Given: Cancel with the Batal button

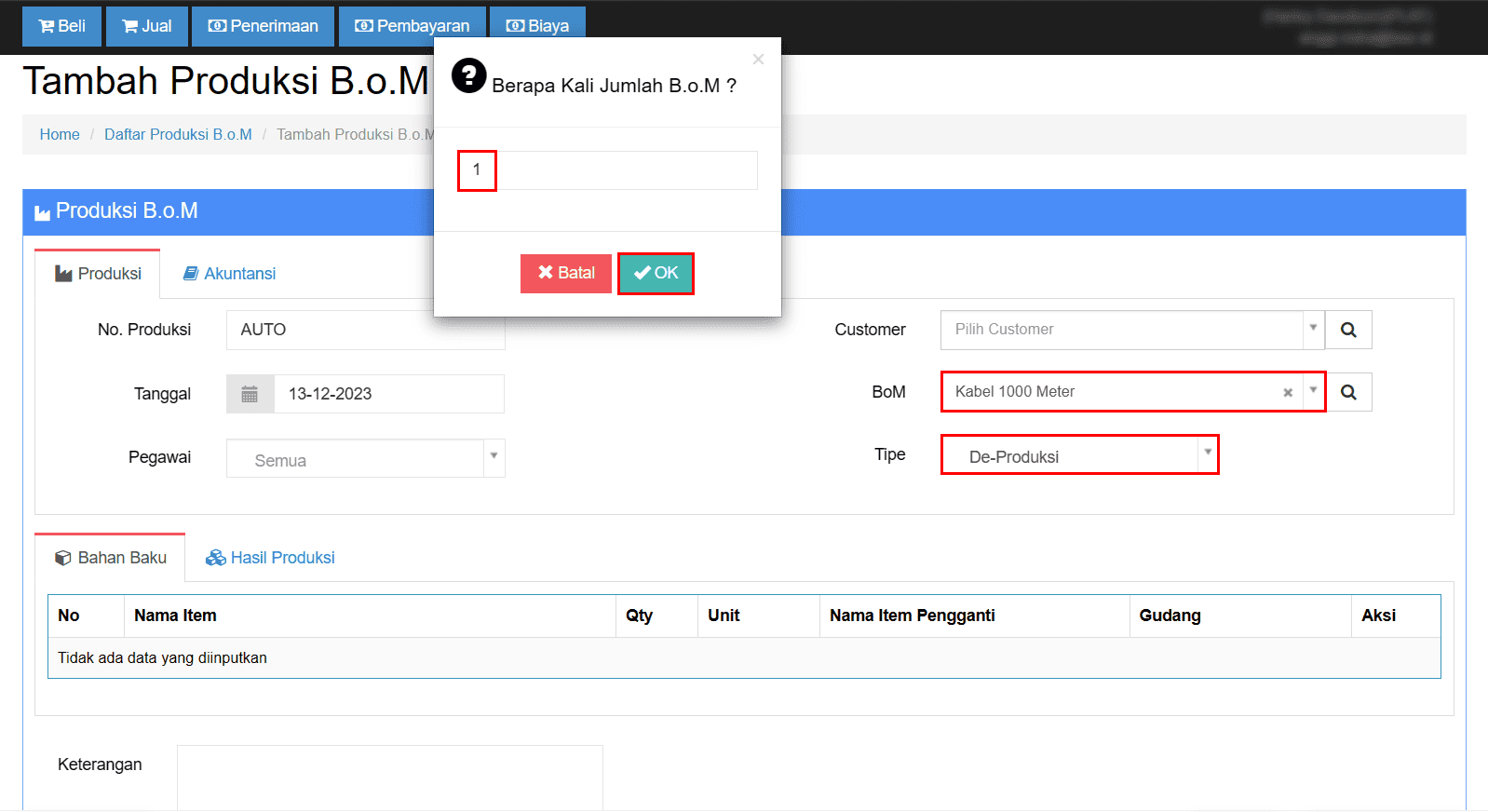Looking at the screenshot, I should pyautogui.click(x=566, y=274).
